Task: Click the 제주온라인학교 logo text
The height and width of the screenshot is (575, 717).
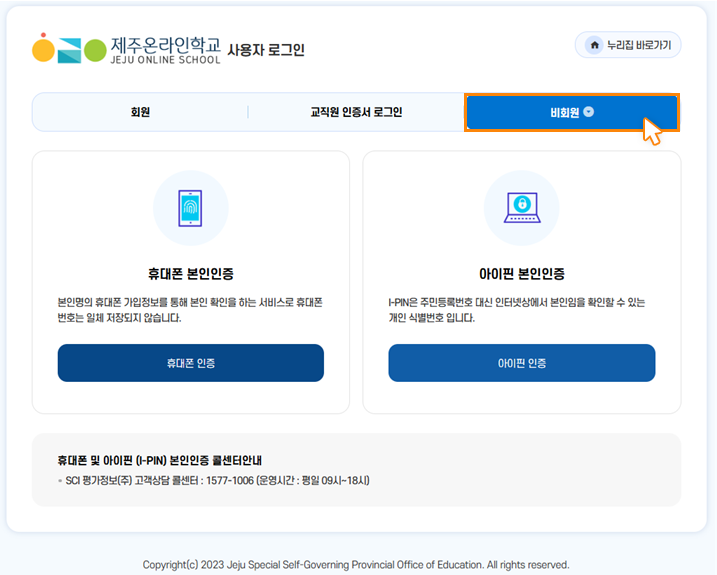Action: click(x=165, y=47)
